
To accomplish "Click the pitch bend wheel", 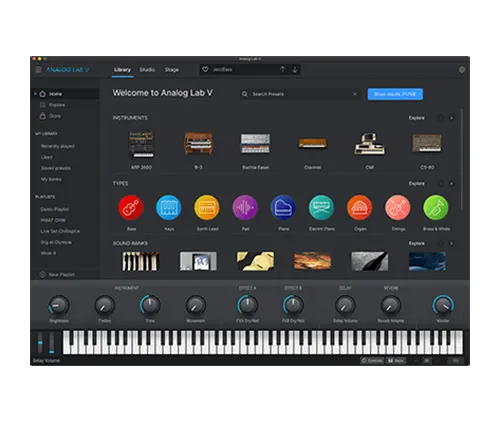I will click(40, 343).
